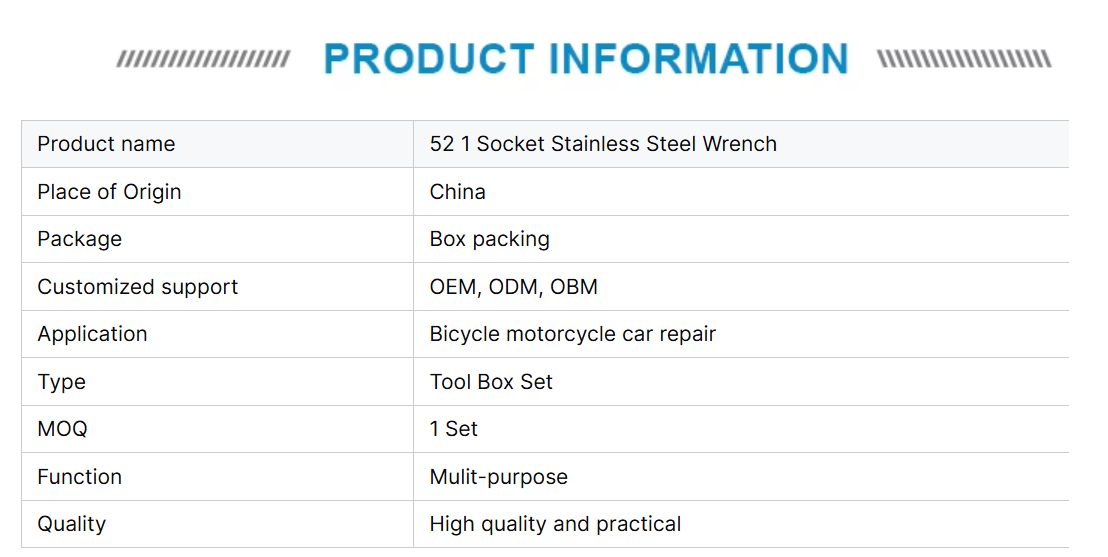The height and width of the screenshot is (557, 1108).
Task: Click the 'Package' row label
Action: tap(80, 239)
